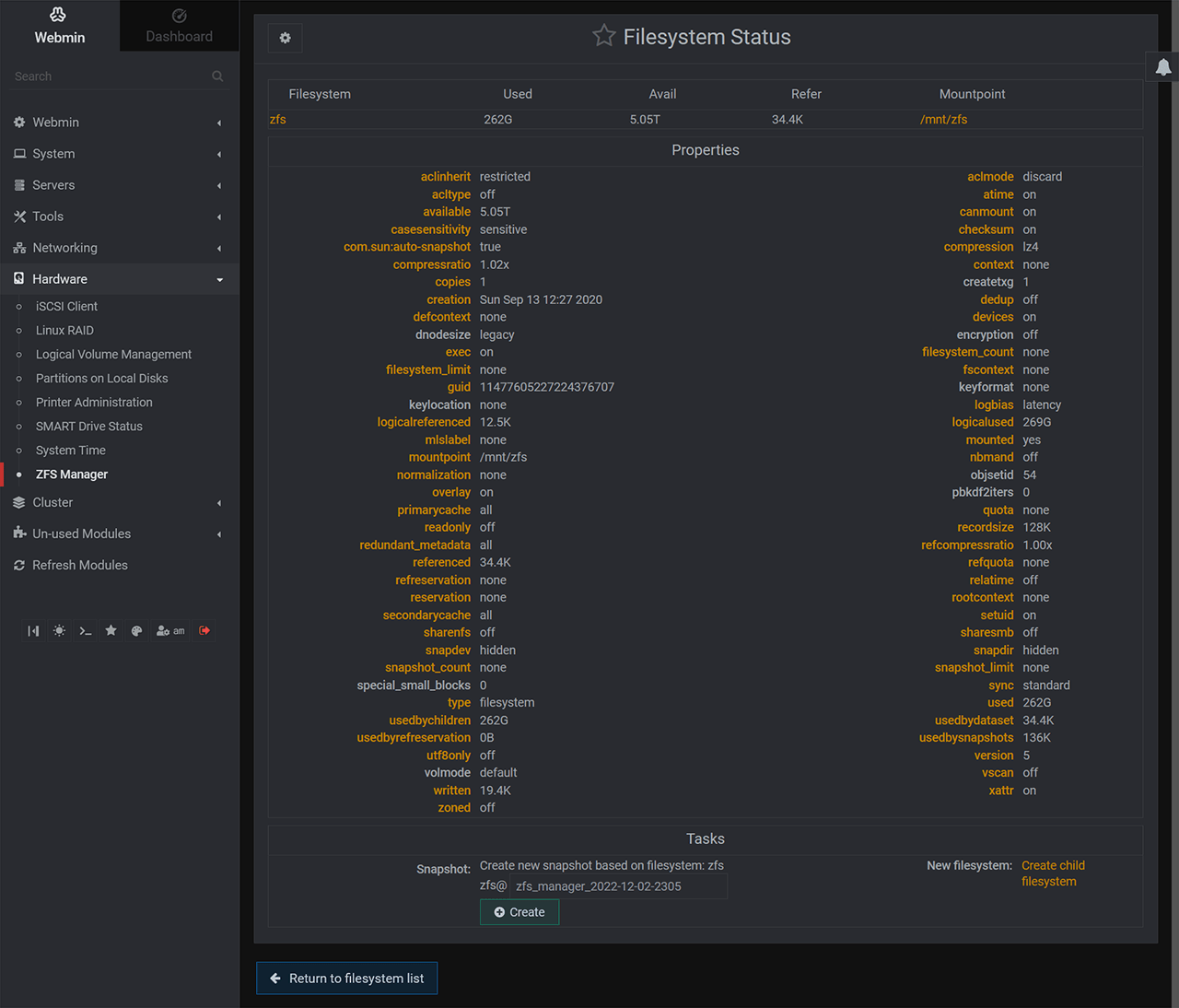1179x1008 pixels.
Task: Expand the Webmin menu category
Action: (120, 123)
